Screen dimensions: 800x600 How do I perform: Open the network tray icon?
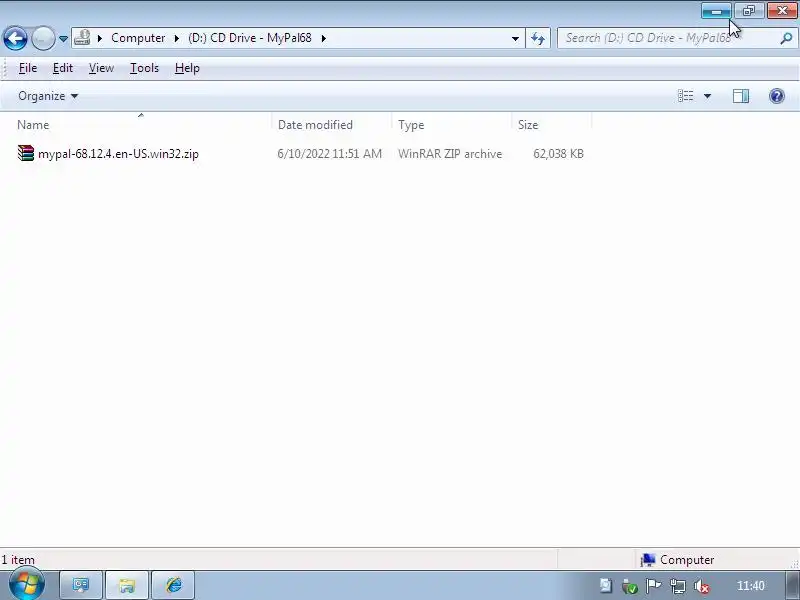pyautogui.click(x=678, y=586)
